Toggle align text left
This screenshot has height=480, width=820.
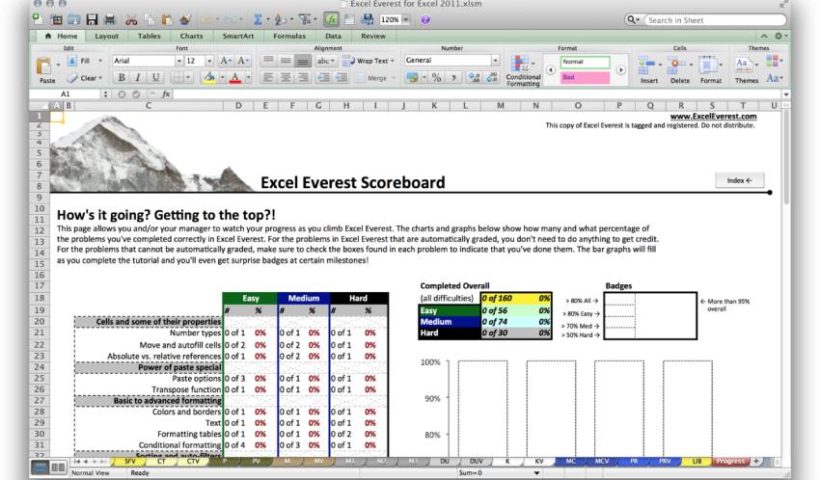(x=268, y=77)
